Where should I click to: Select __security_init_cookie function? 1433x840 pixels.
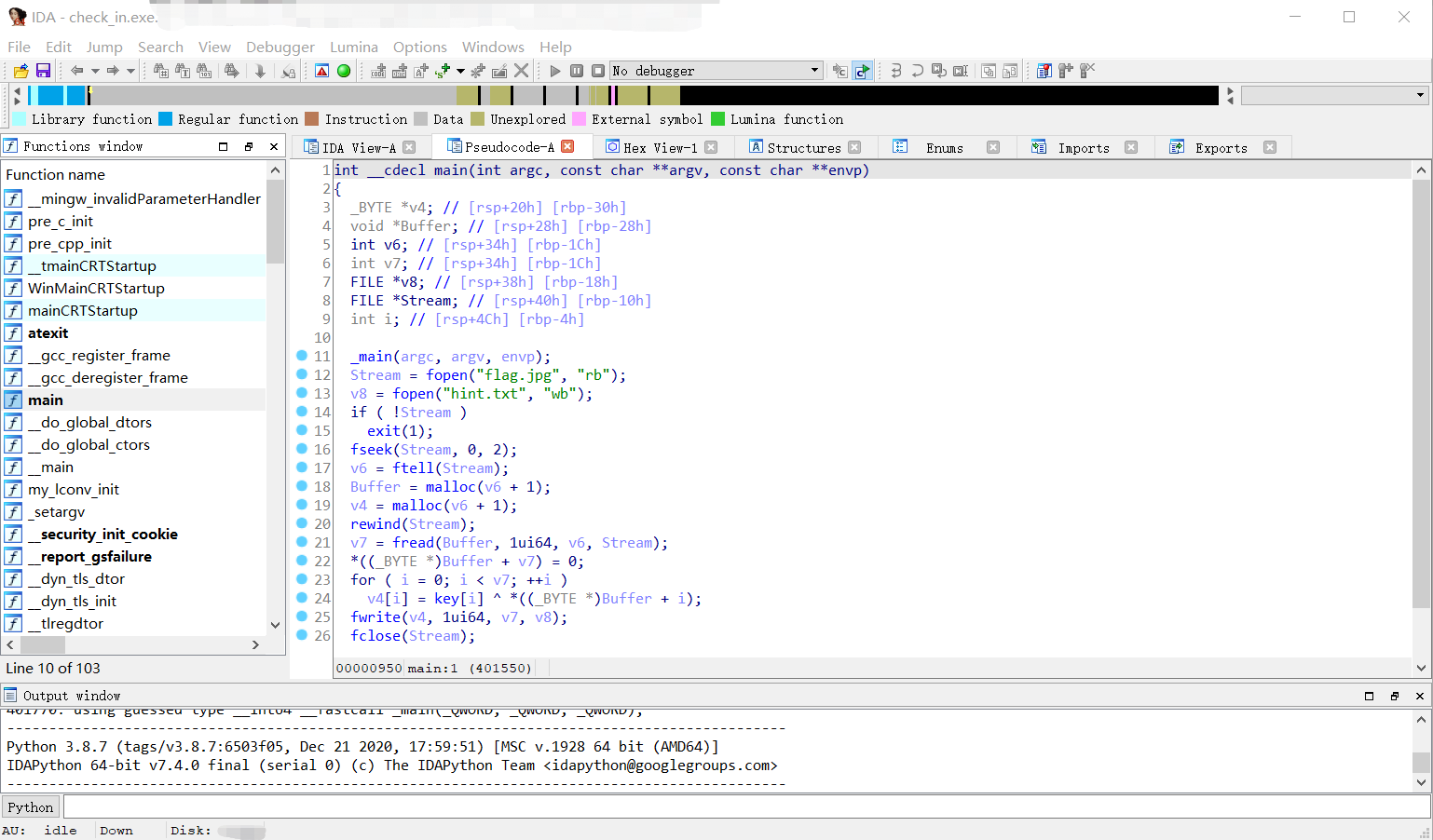pyautogui.click(x=134, y=534)
